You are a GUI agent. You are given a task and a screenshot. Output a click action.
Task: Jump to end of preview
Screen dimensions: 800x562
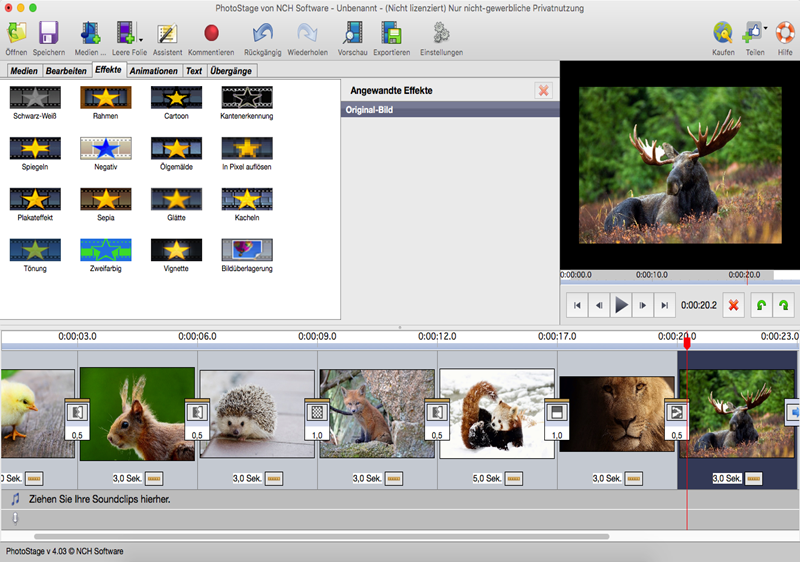click(x=665, y=305)
